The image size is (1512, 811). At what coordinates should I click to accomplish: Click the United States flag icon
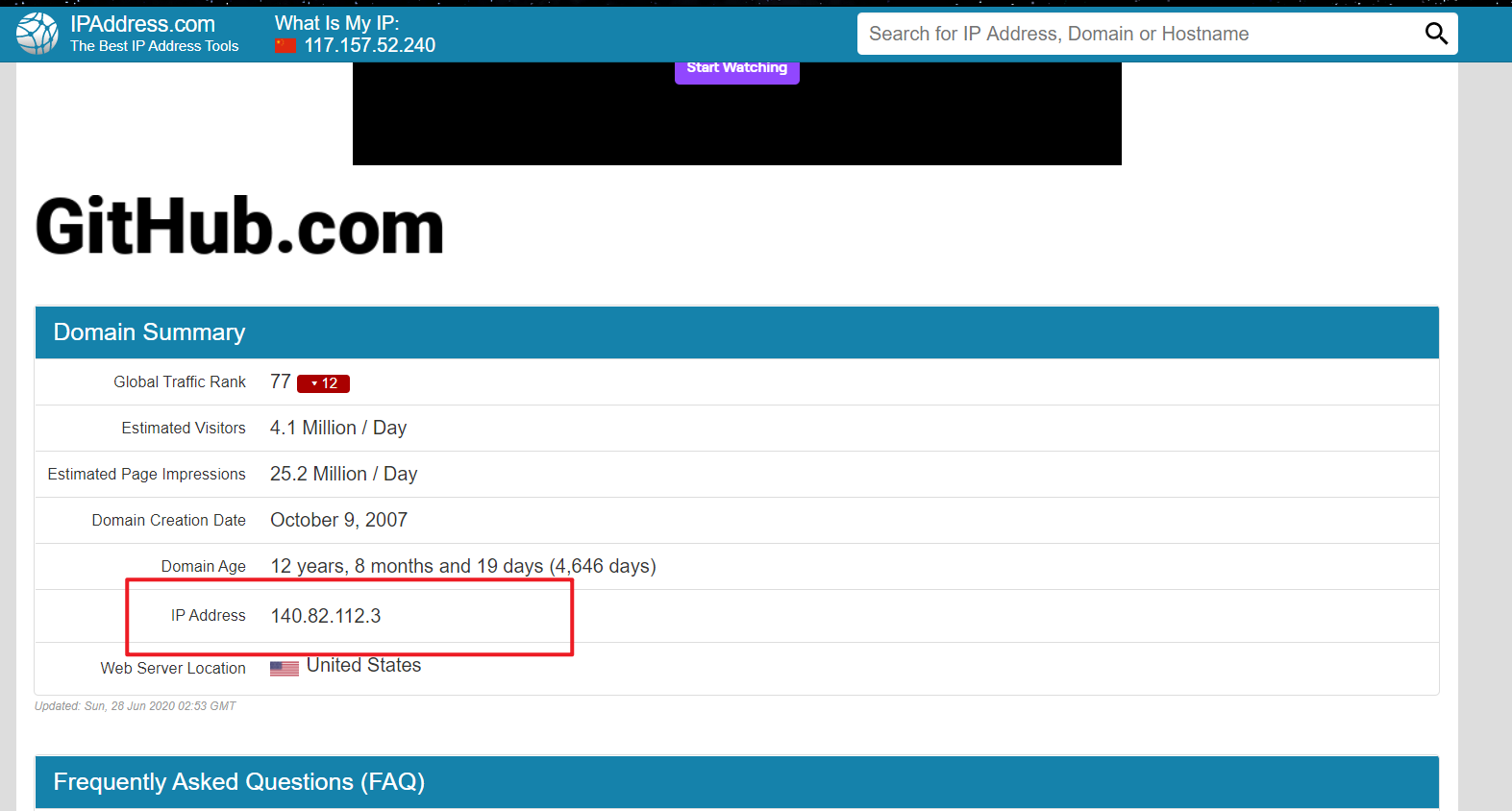click(x=285, y=668)
